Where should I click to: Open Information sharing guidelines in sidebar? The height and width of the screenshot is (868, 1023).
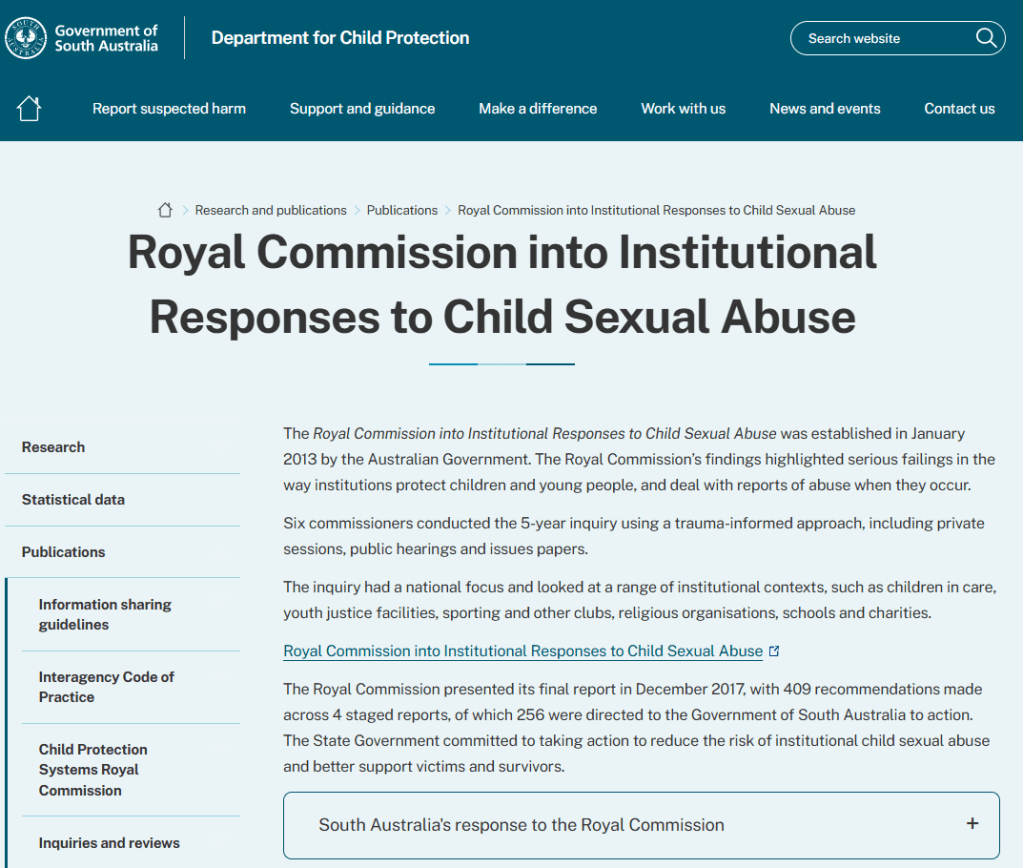[105, 614]
